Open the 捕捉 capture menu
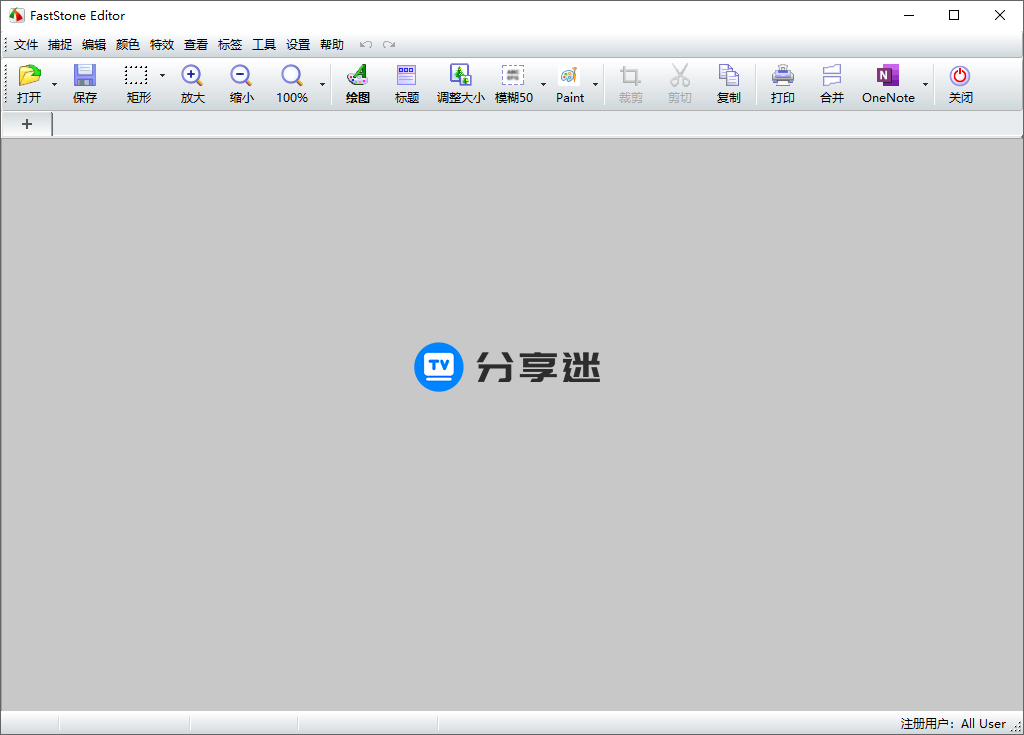This screenshot has width=1024, height=735. 59,44
